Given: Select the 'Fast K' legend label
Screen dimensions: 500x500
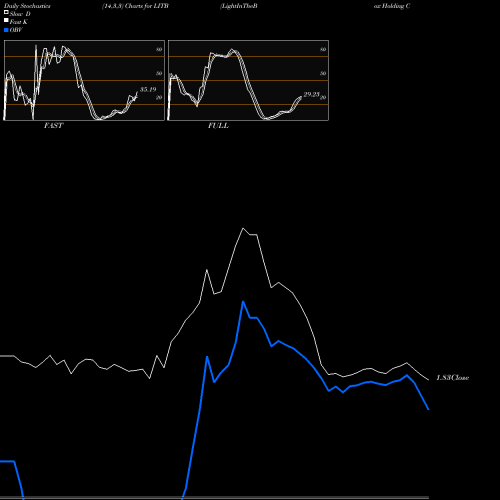Looking at the screenshot, I should (19, 22).
